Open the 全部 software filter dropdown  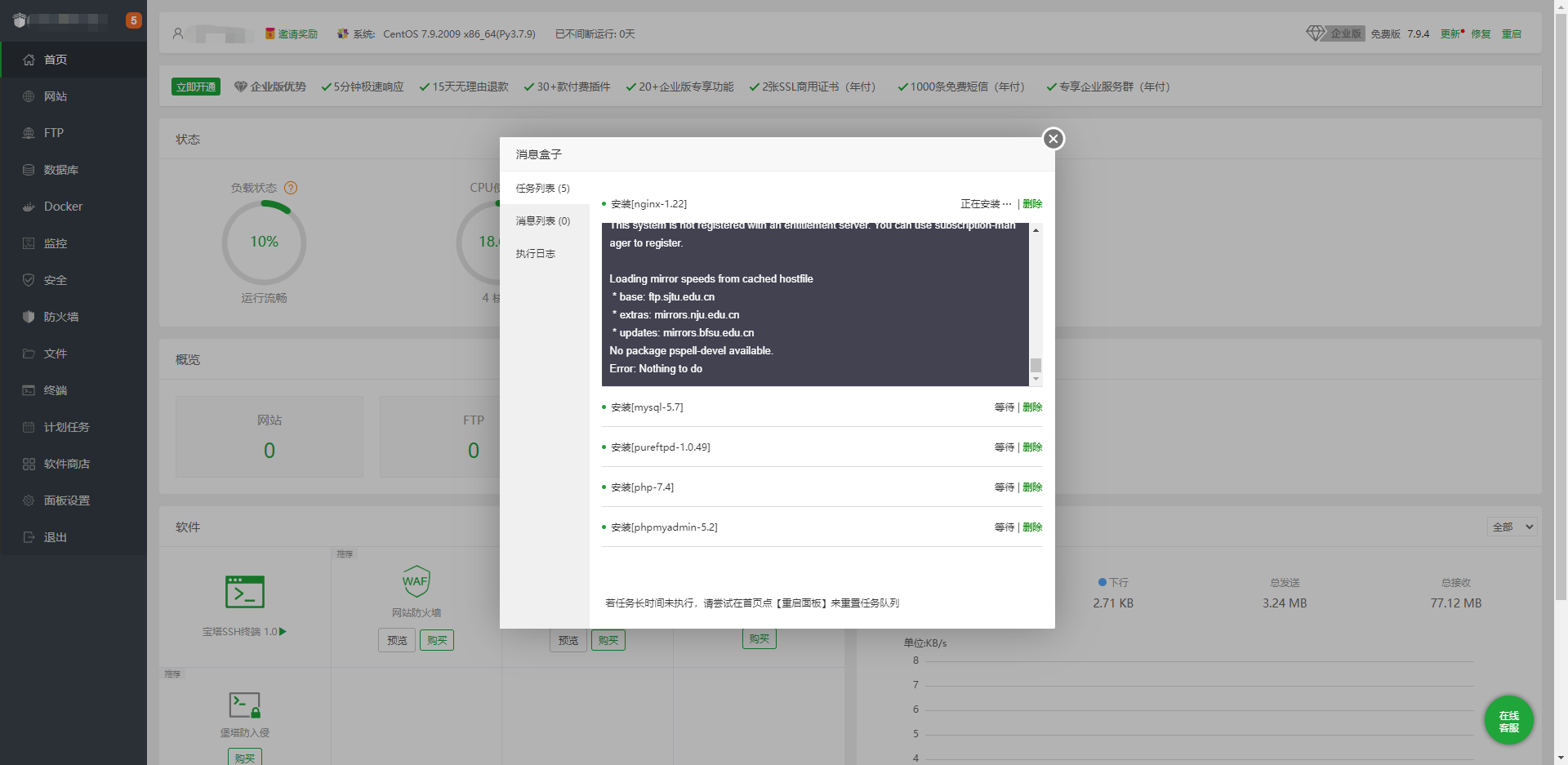1512,527
